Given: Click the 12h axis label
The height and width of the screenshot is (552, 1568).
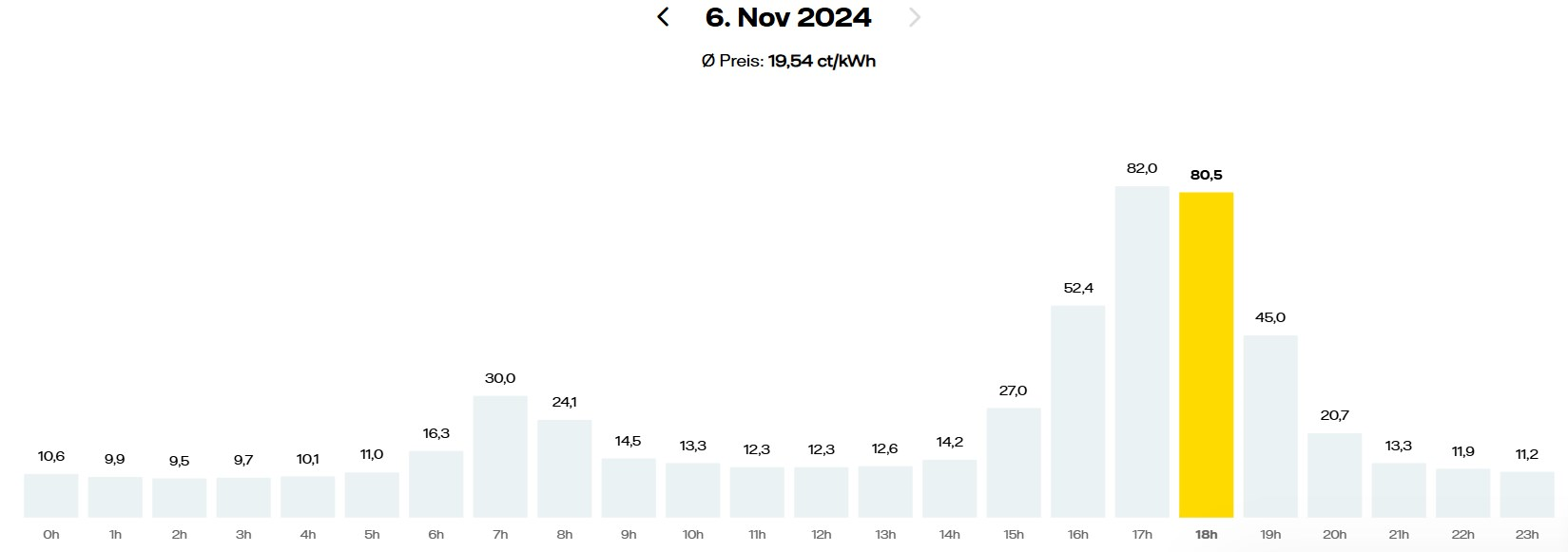Looking at the screenshot, I should point(822,535).
